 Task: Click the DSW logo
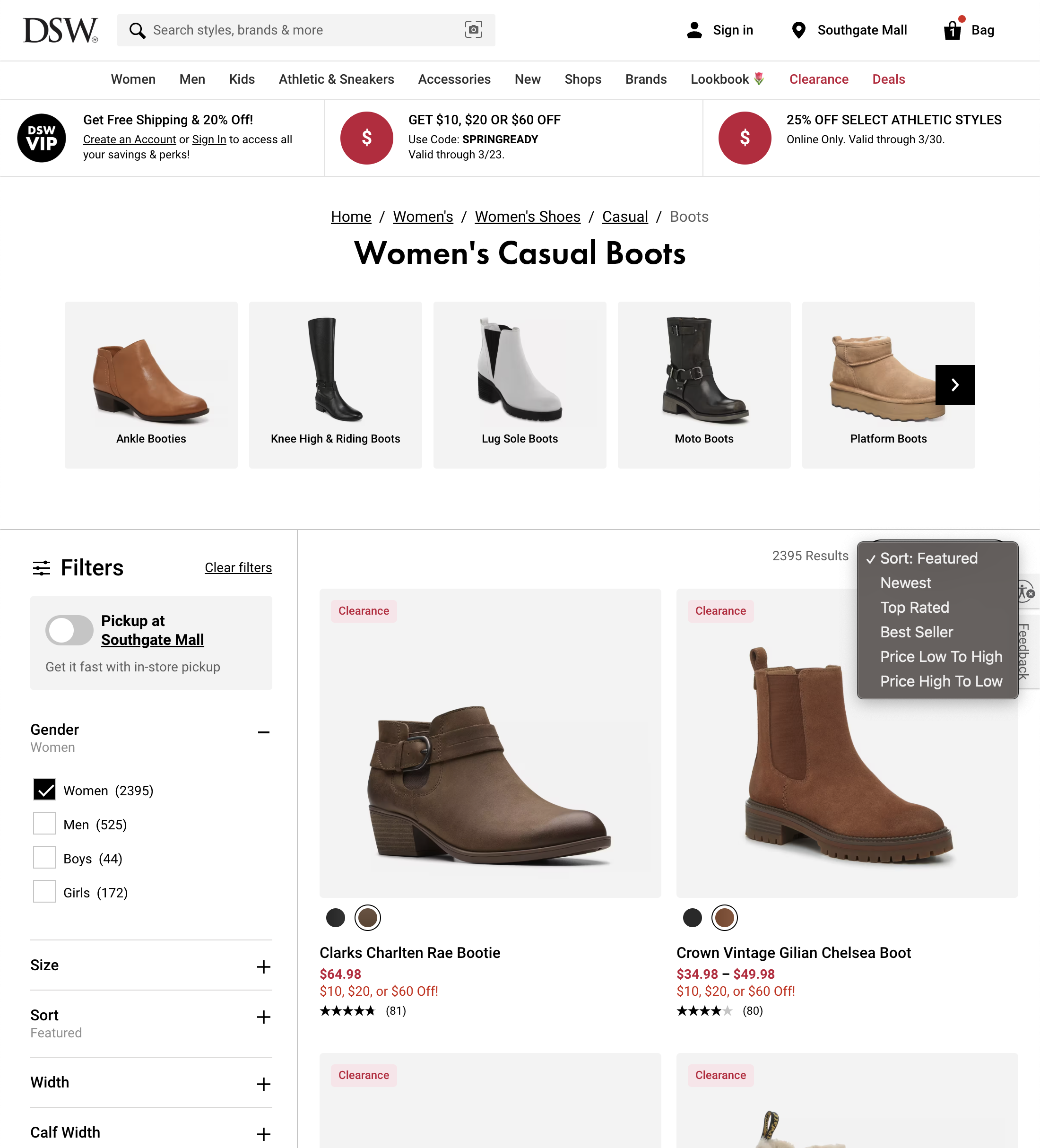[x=61, y=30]
